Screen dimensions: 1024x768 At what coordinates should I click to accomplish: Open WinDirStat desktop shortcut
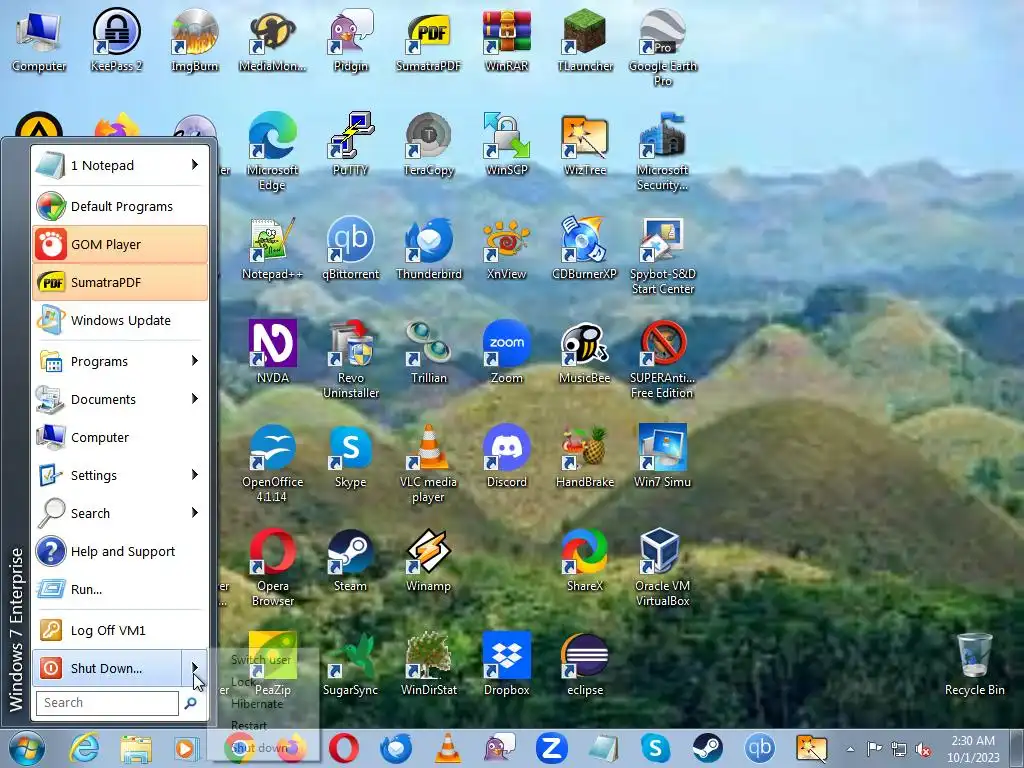pos(428,664)
